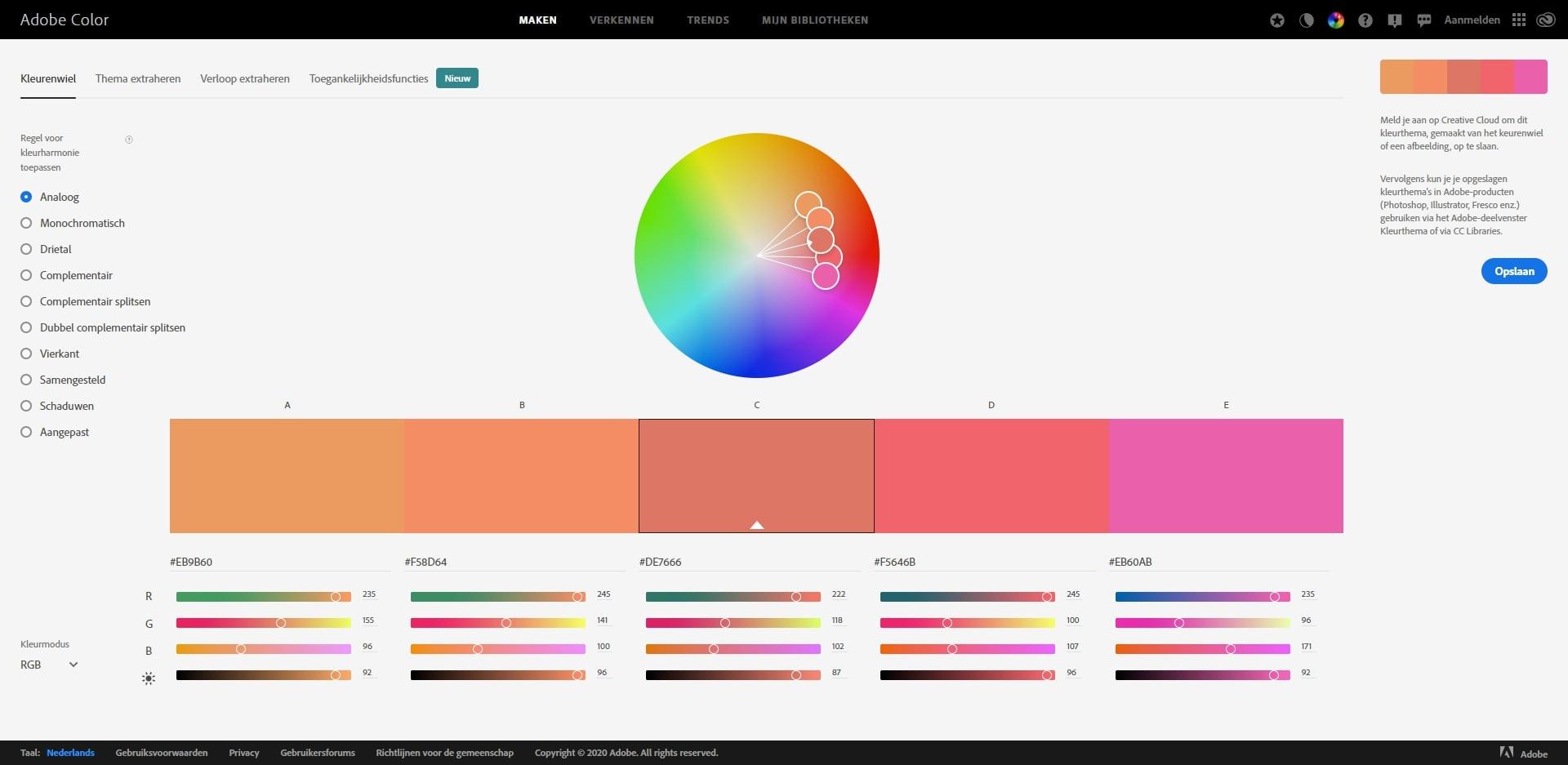
Task: Select the Aangepast harmony rule
Action: [55, 432]
